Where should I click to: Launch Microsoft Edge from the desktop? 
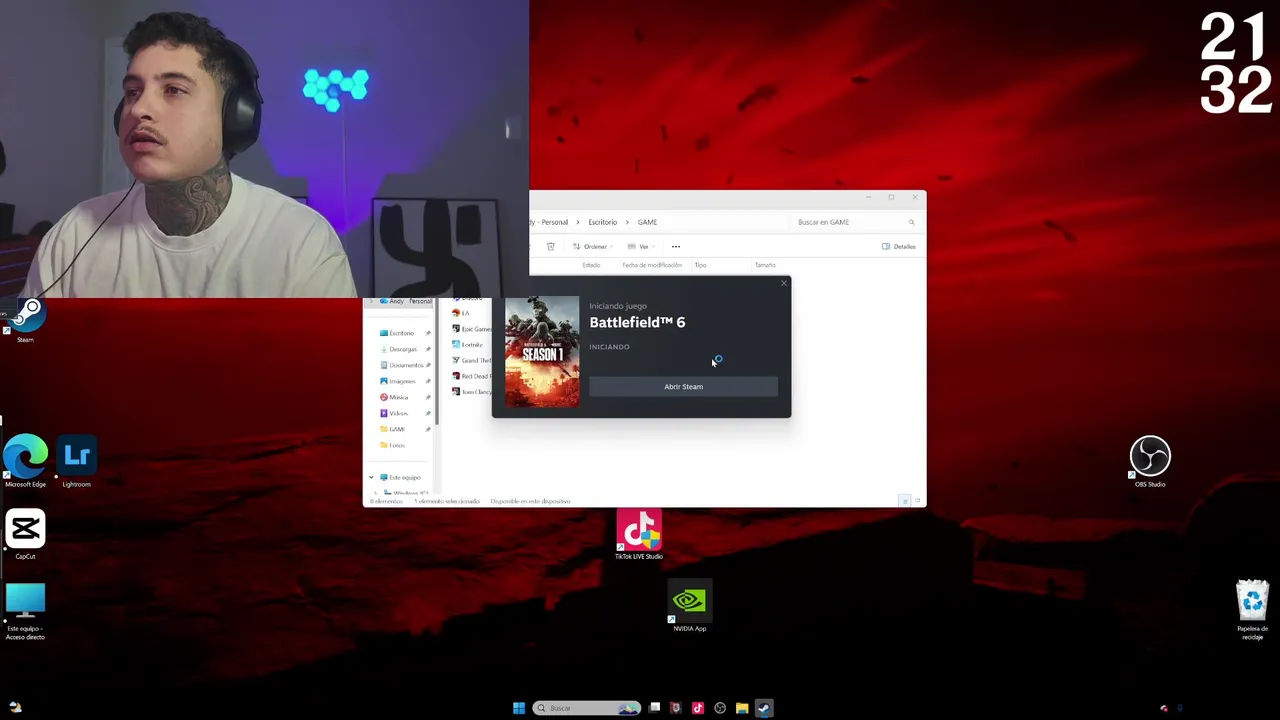point(25,459)
